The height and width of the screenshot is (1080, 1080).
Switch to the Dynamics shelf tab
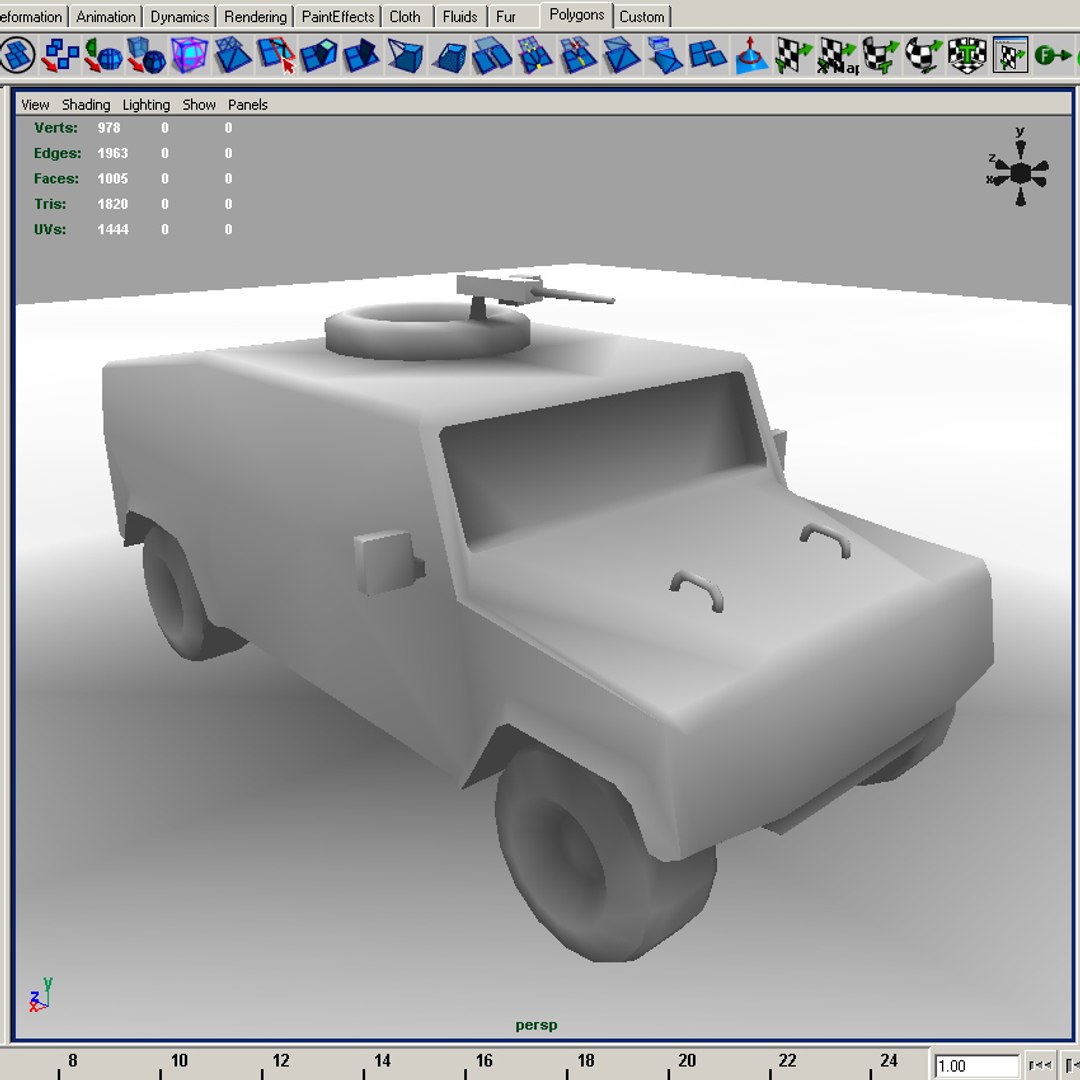point(180,17)
